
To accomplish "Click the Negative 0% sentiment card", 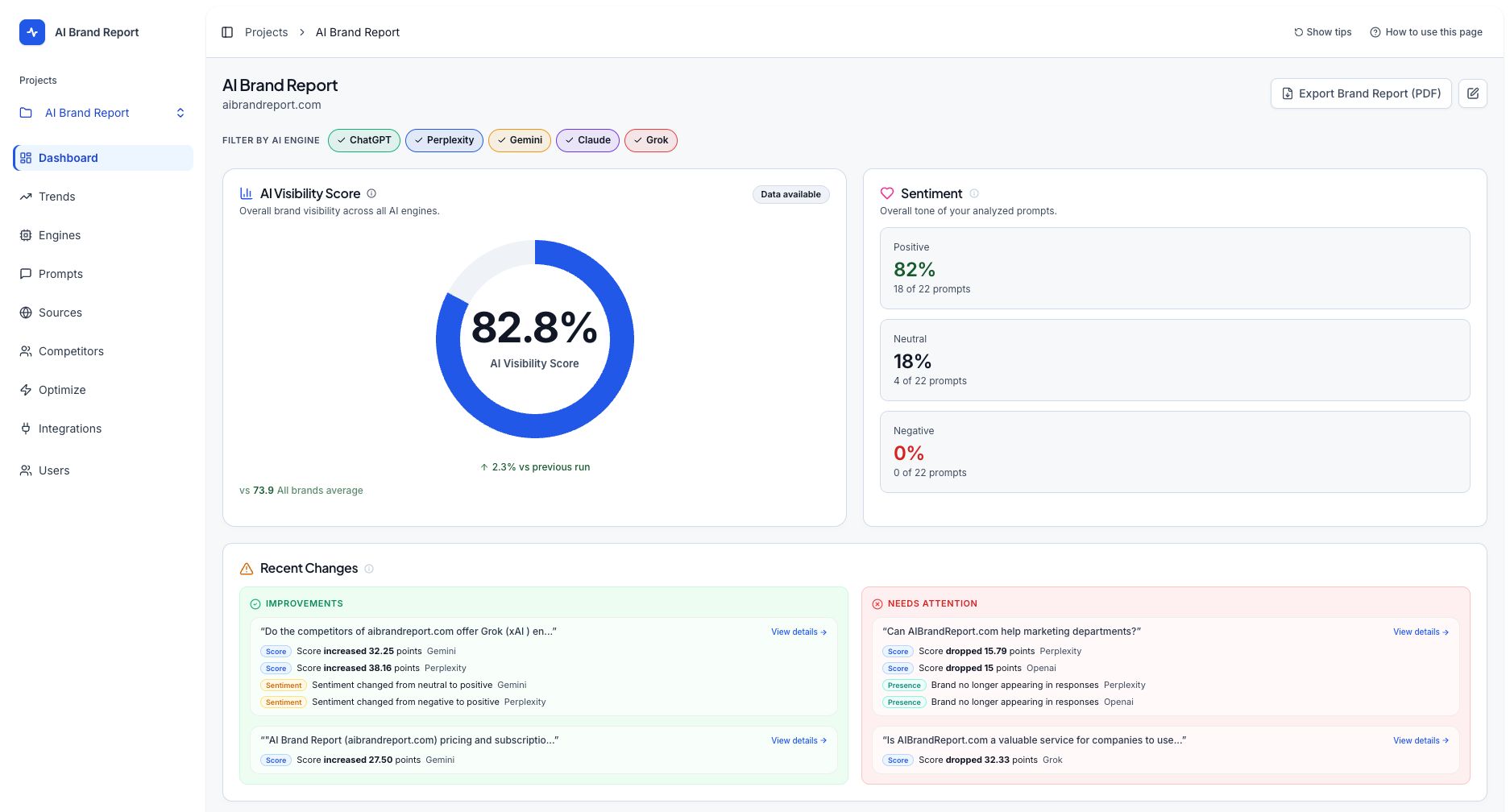I will tap(1175, 452).
